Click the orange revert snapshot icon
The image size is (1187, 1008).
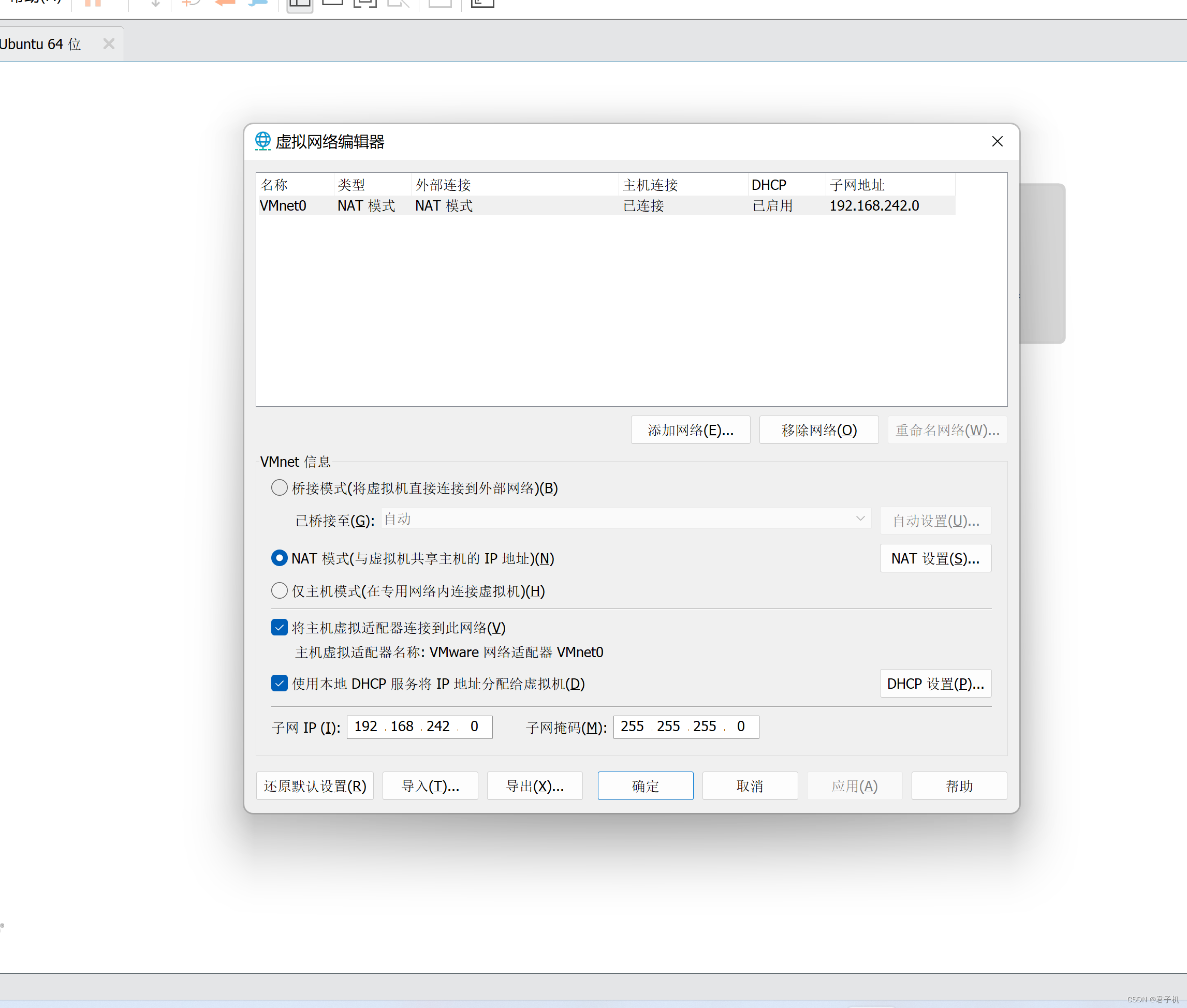[x=225, y=3]
